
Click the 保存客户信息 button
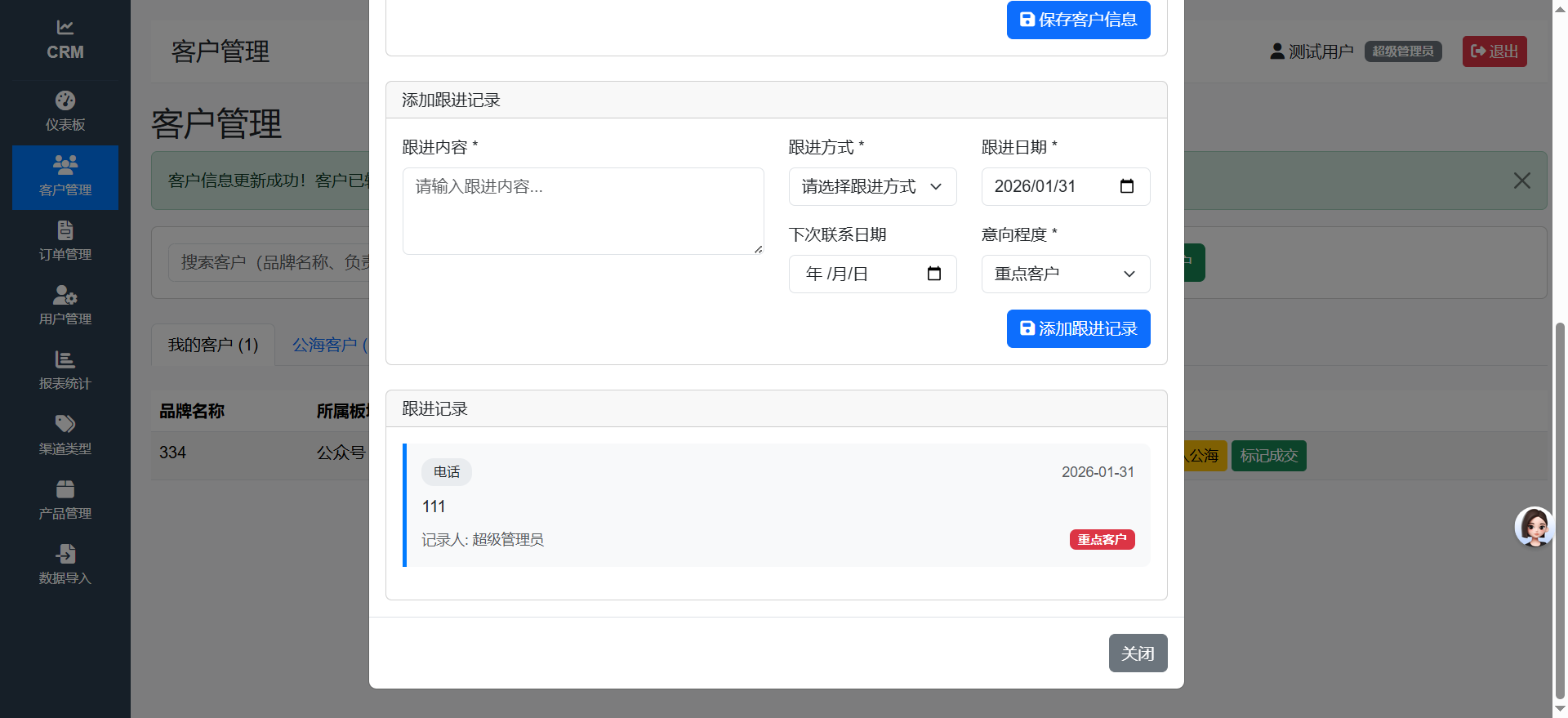click(1078, 20)
